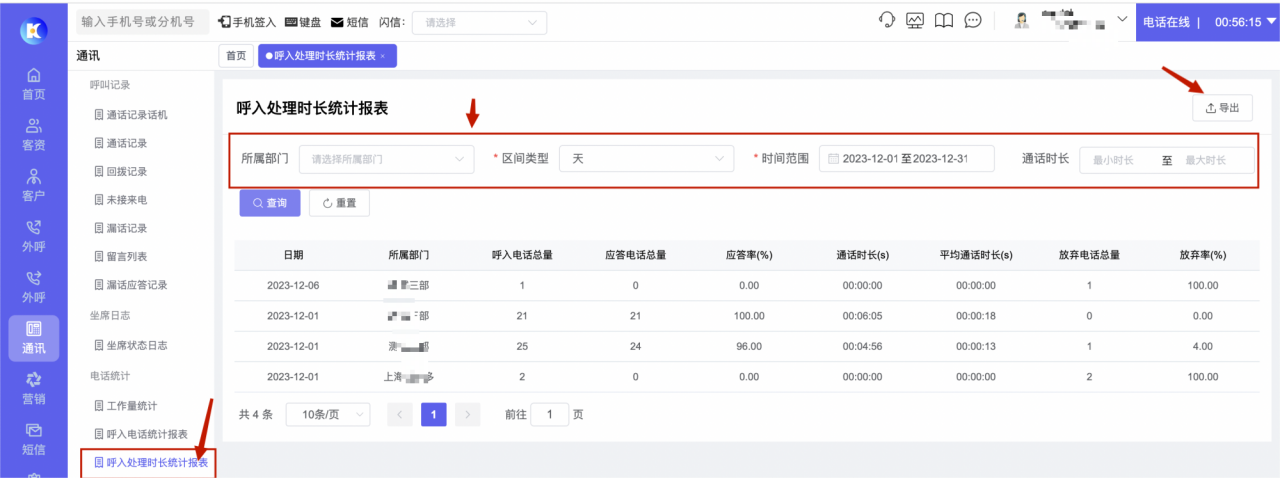This screenshot has width=1280, height=478.
Task: Open the 10条/页 page size dropdown
Action: pyautogui.click(x=328, y=414)
